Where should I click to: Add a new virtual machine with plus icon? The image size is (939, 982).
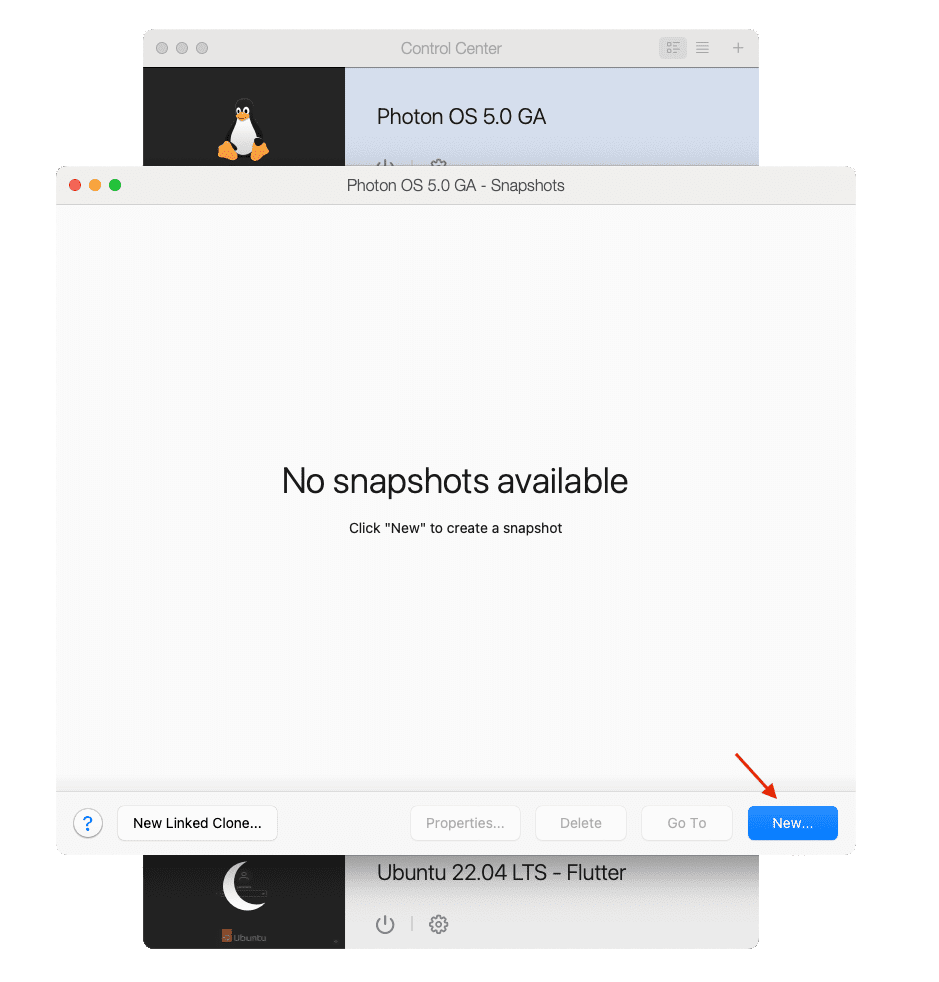[x=738, y=48]
